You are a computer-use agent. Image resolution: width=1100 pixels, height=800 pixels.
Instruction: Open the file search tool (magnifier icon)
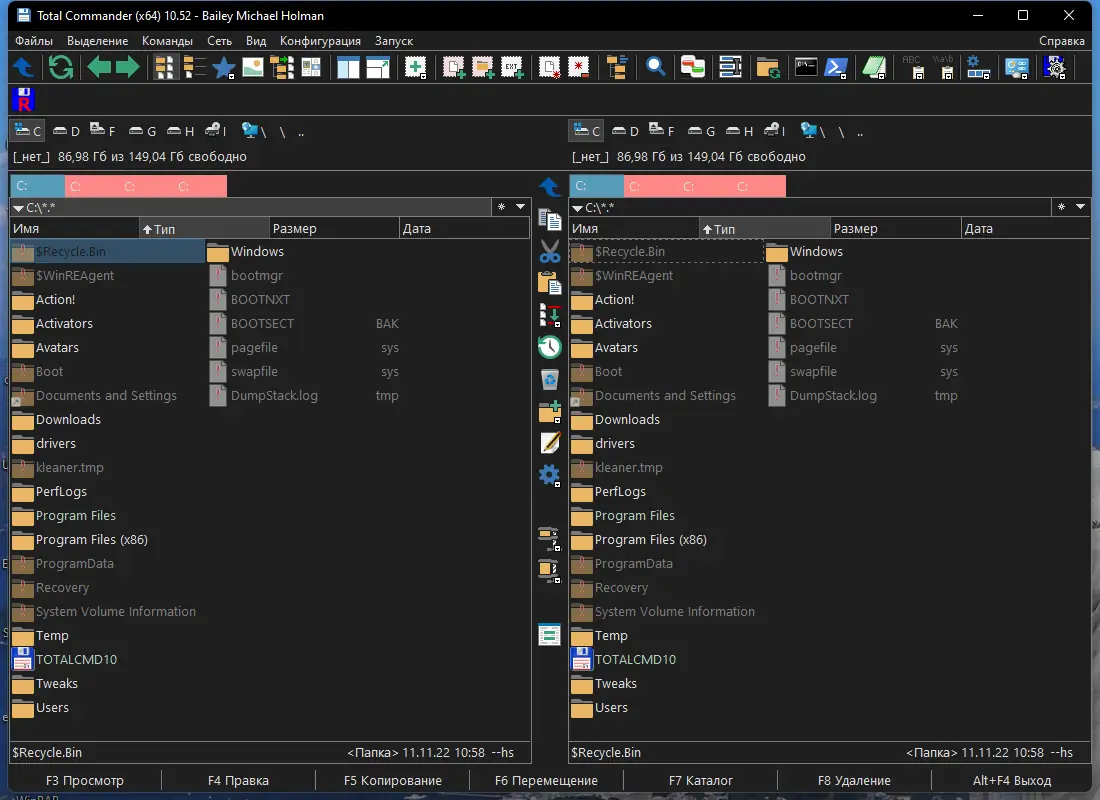pyautogui.click(x=656, y=67)
